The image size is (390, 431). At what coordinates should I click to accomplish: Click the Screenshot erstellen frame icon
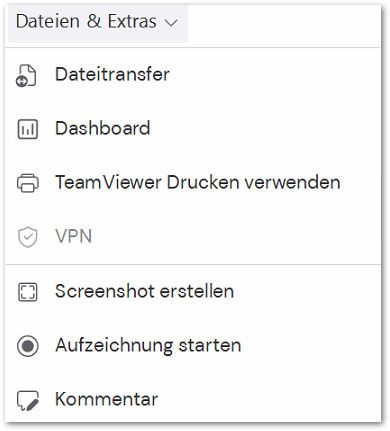[x=27, y=292]
